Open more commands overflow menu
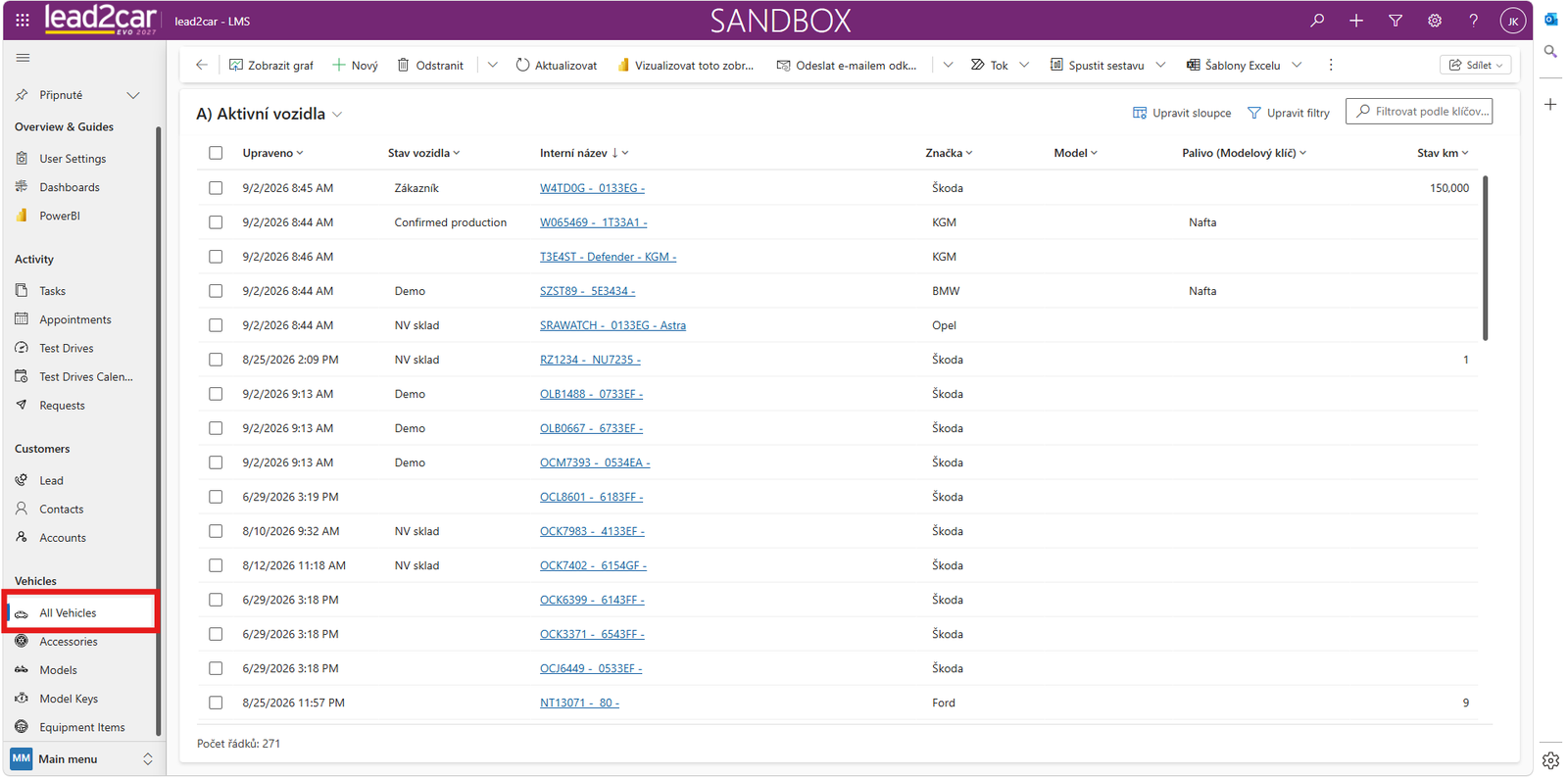This screenshot has height=777, width=1568. click(1331, 65)
